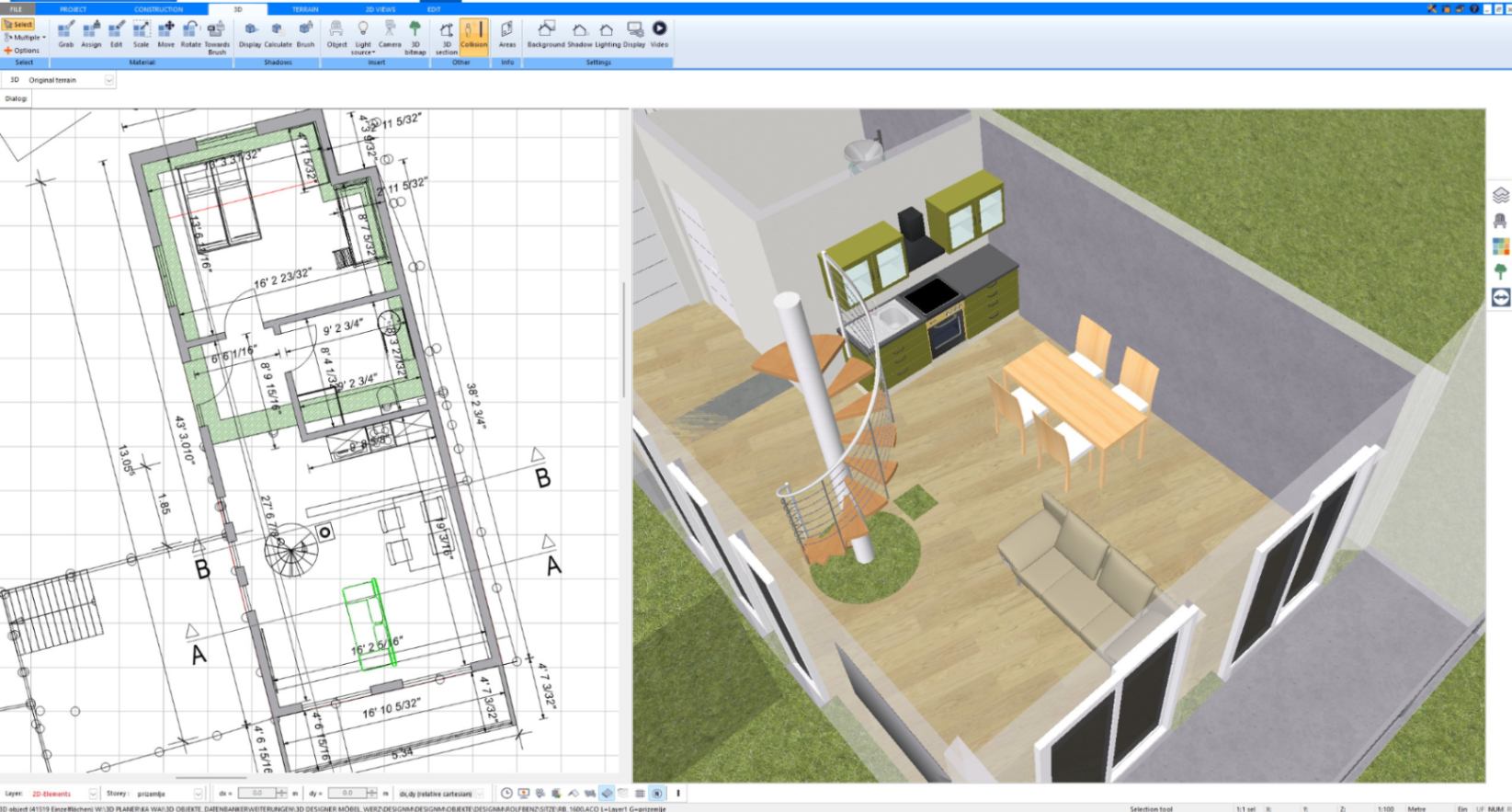The height and width of the screenshot is (812, 1512).
Task: Expand the Original terrain dropdown
Action: point(109,80)
